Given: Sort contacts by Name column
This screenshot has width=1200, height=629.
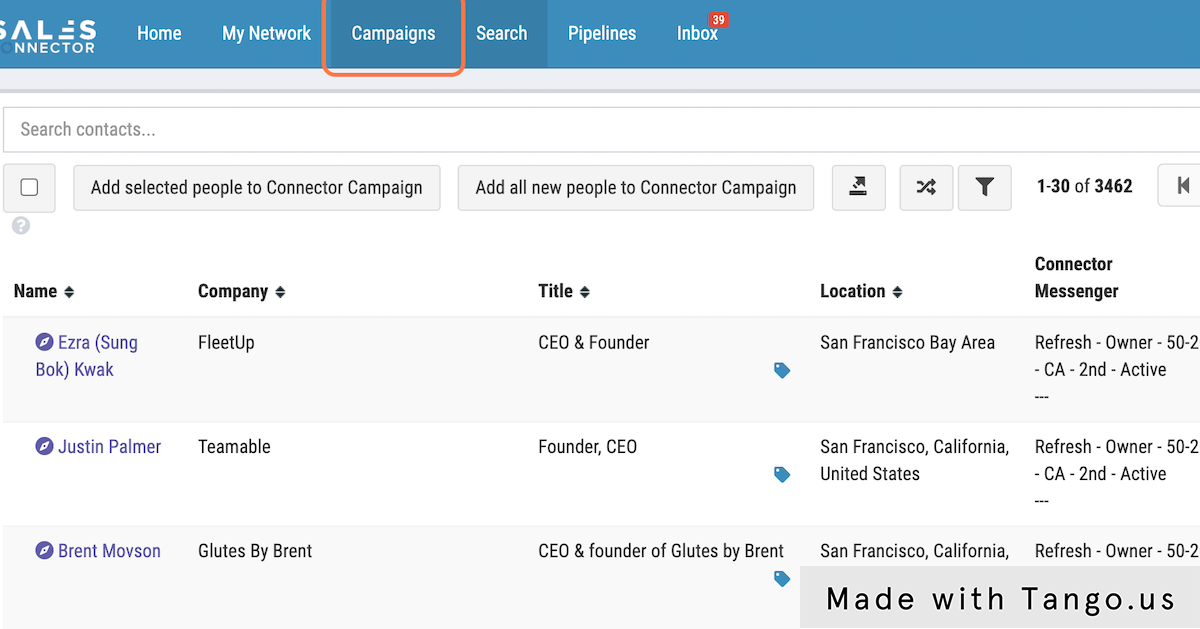Looking at the screenshot, I should [x=44, y=291].
